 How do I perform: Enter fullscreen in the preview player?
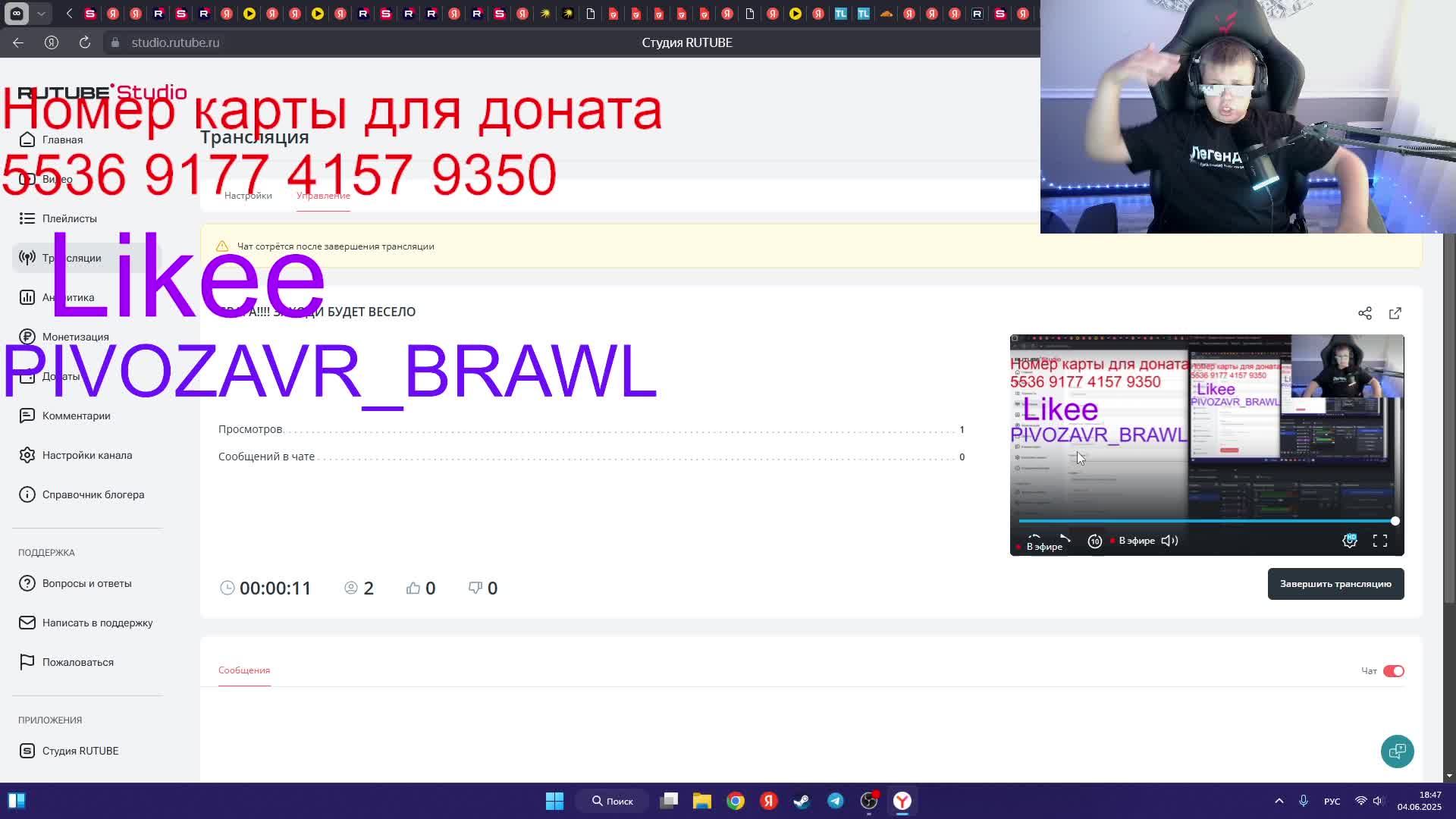pos(1380,541)
